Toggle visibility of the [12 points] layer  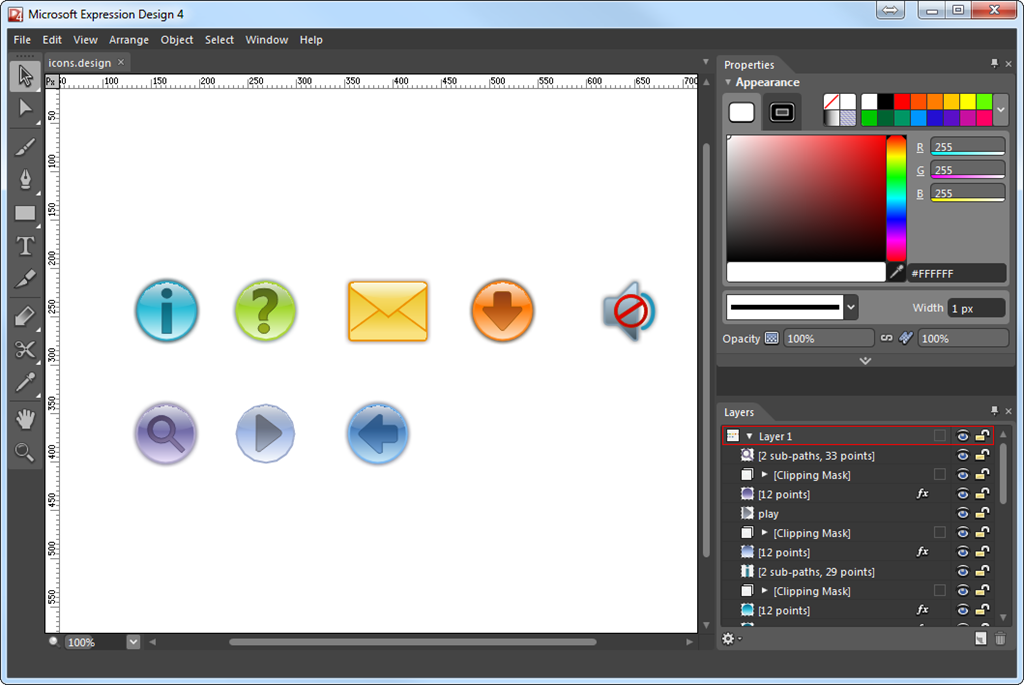coord(963,494)
